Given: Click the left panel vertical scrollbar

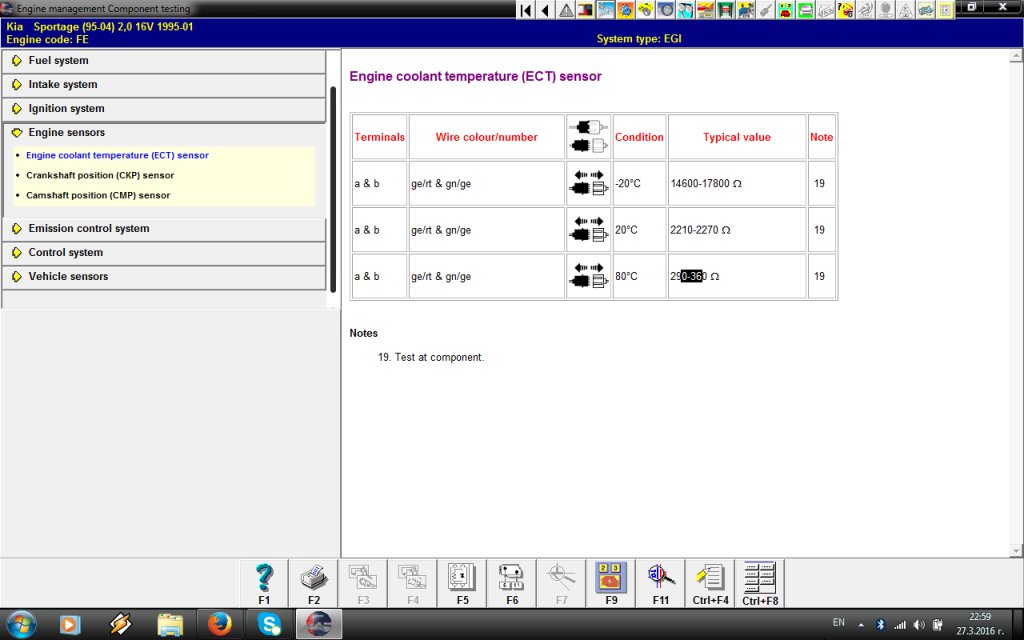Looking at the screenshot, I should (x=333, y=190).
